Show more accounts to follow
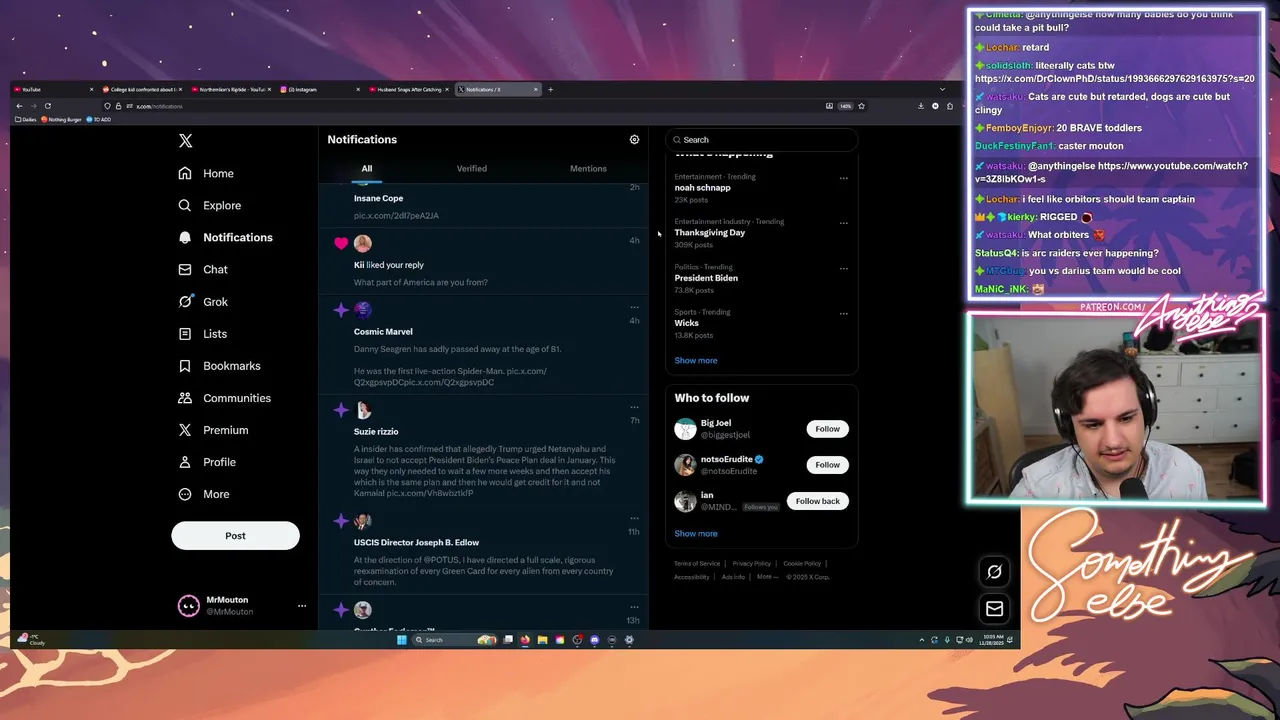Screen dimensions: 1280x720 695,534
